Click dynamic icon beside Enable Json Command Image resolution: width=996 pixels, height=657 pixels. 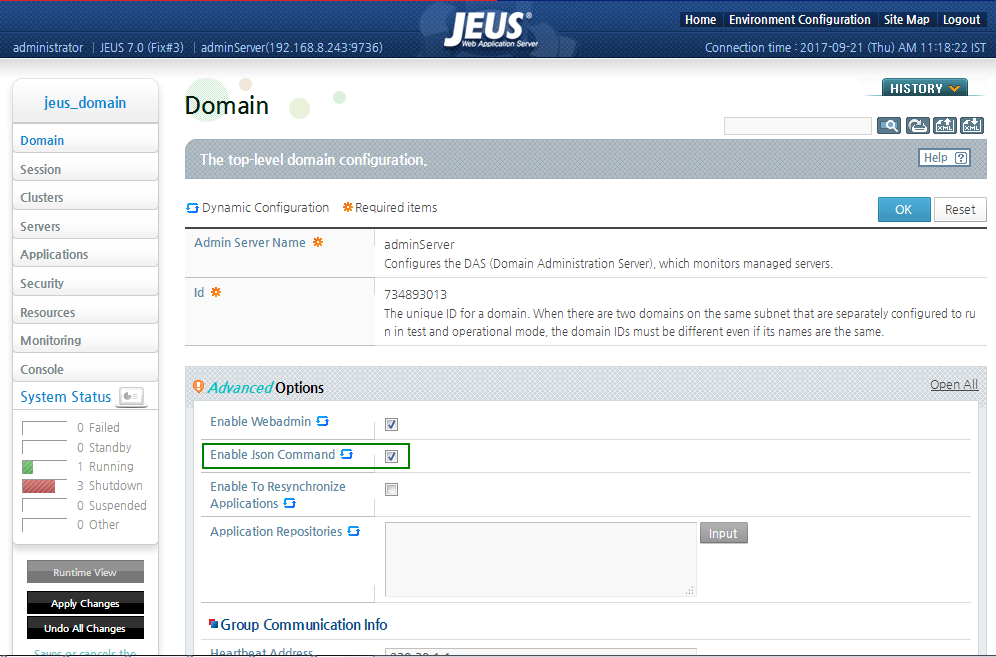click(x=346, y=454)
